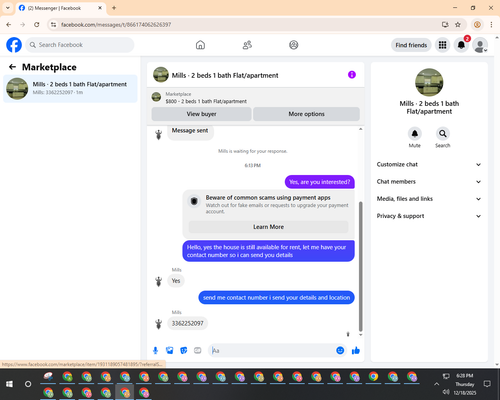Open the Windows Start menu

tap(9, 384)
